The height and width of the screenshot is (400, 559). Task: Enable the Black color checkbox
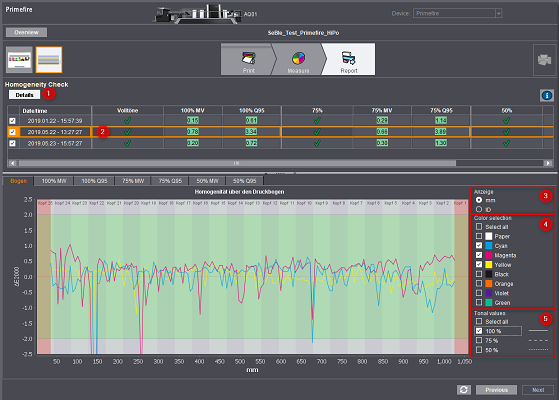coord(479,274)
